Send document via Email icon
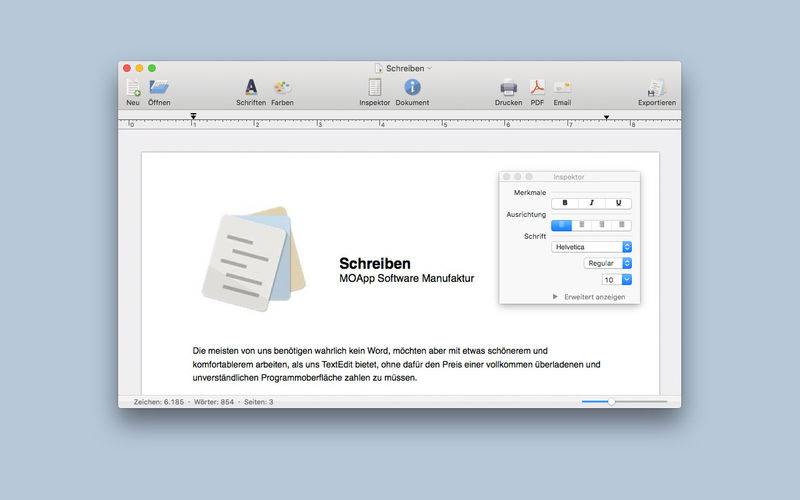 point(562,88)
